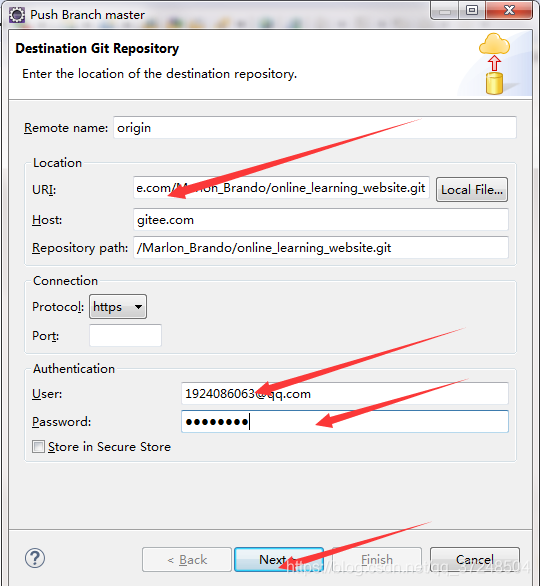This screenshot has height=586, width=540.
Task: Close the Push Branch dialog window
Action: coord(509,10)
